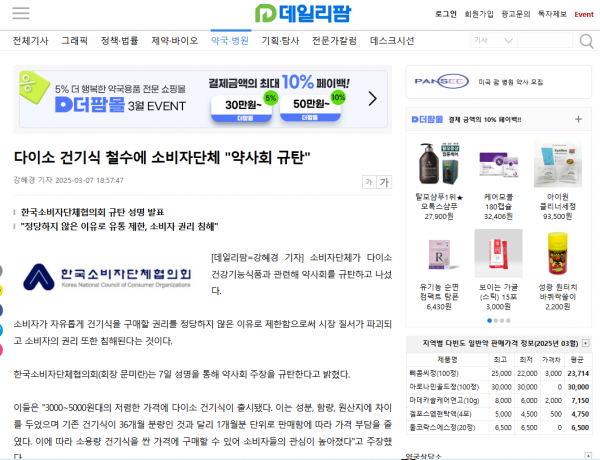Click the banner next arrow chevron
Image resolution: width=600 pixels, height=460 pixels.
coord(372,99)
